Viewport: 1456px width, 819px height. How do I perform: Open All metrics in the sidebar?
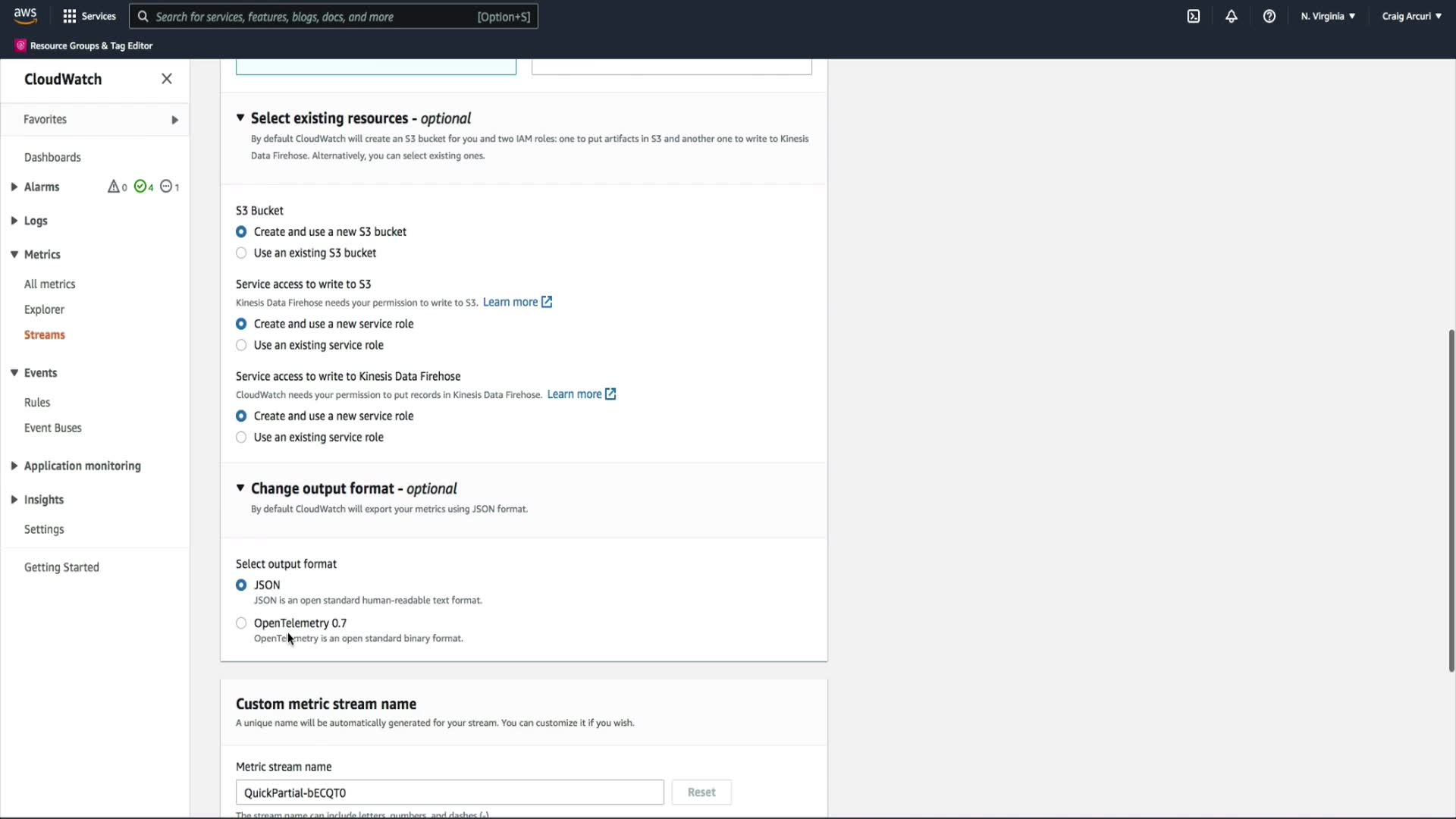50,284
